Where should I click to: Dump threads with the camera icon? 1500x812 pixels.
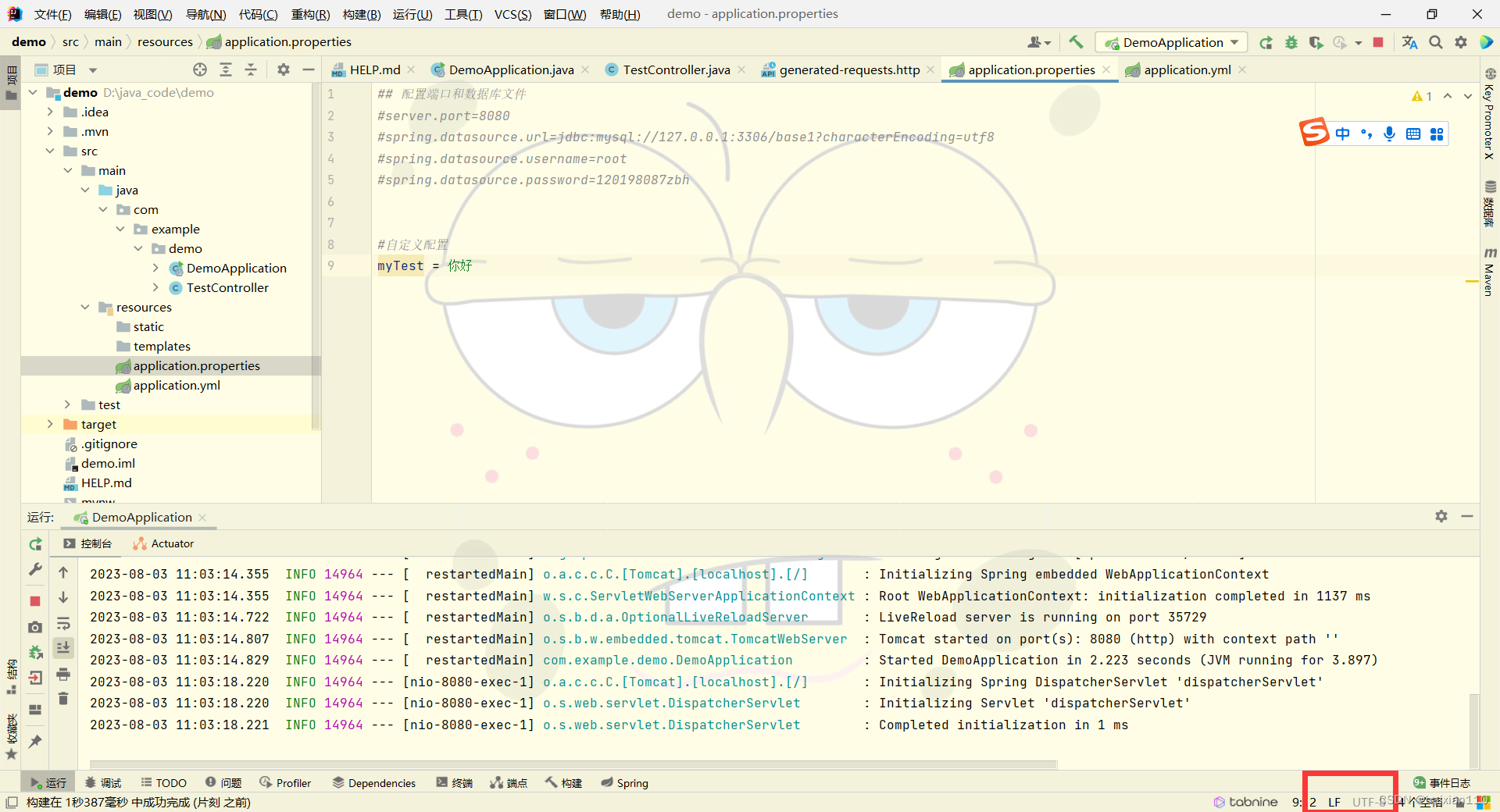[x=35, y=627]
